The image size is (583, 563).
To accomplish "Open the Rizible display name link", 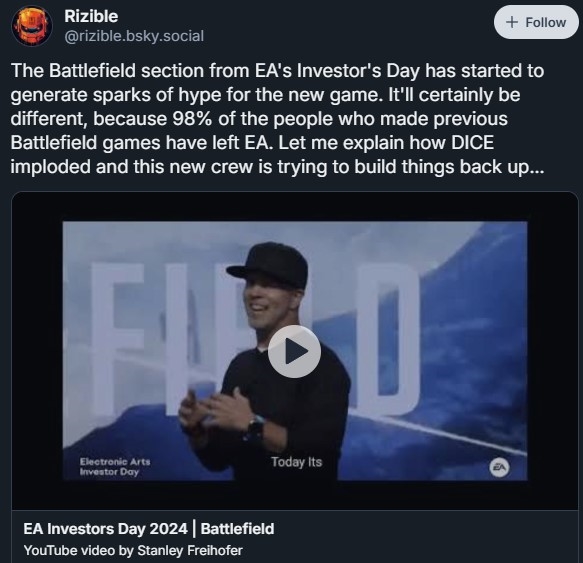I will click(91, 16).
